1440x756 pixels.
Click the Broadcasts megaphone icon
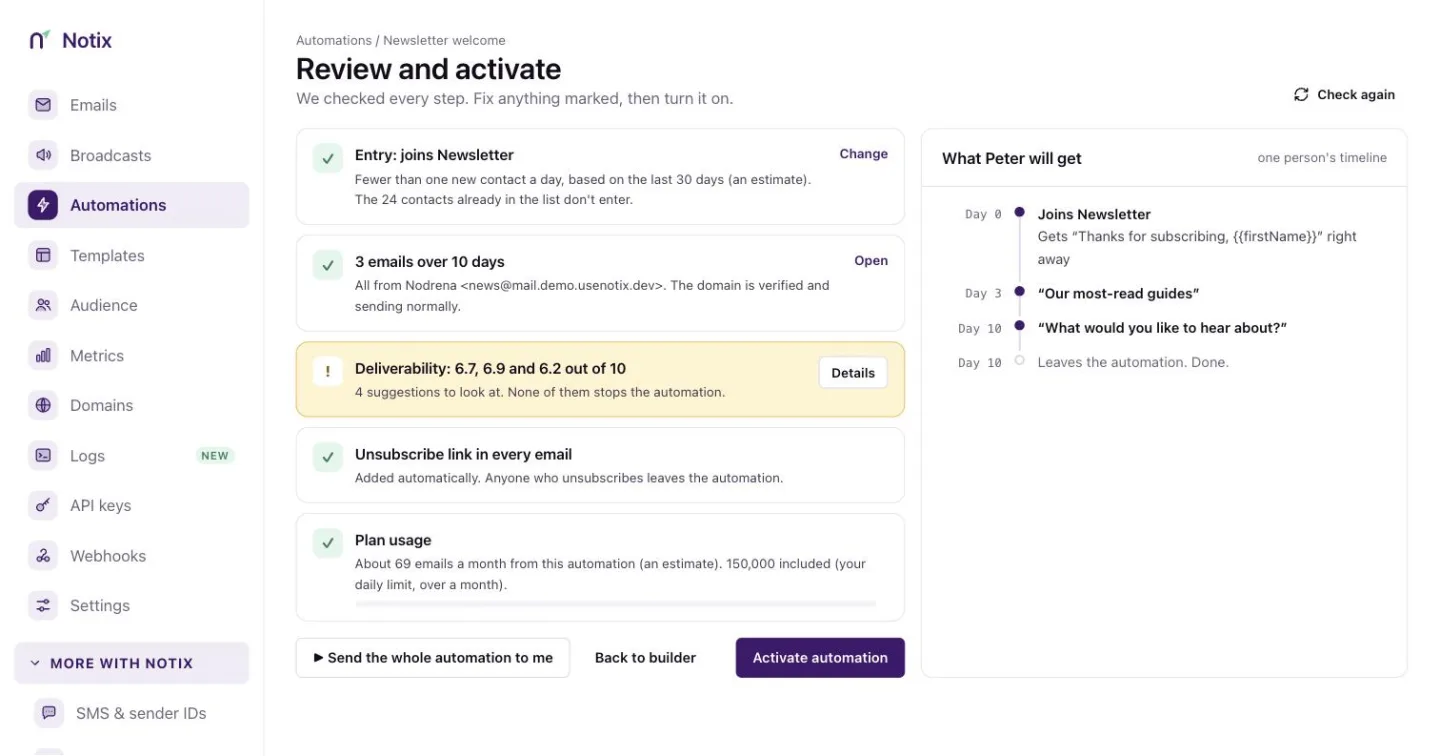pos(43,155)
